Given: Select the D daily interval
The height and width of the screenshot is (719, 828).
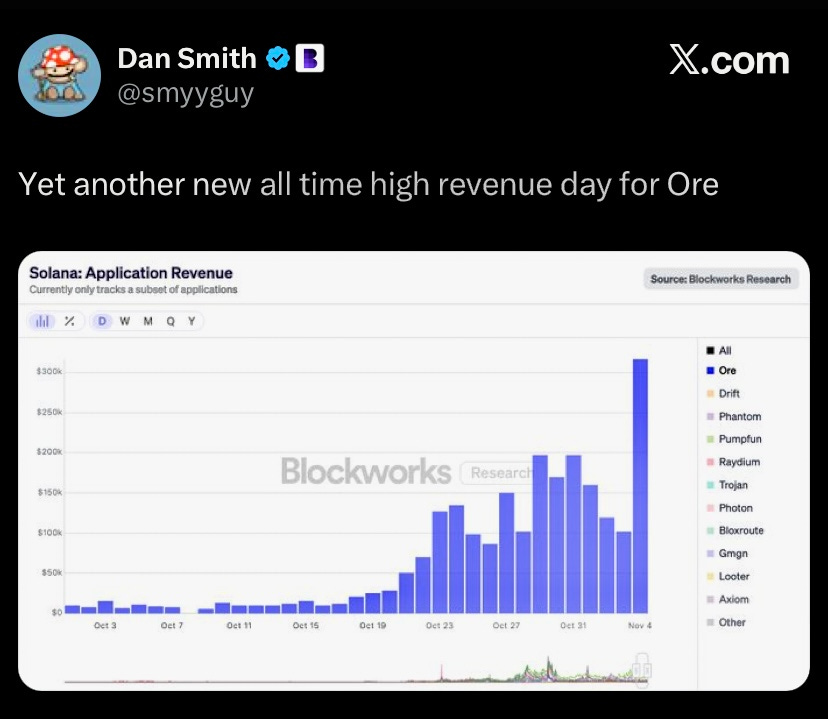Looking at the screenshot, I should [102, 321].
